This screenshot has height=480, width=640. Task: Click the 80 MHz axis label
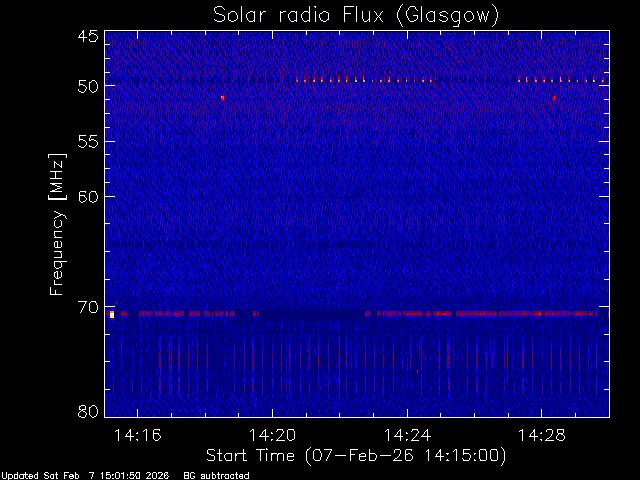point(88,411)
